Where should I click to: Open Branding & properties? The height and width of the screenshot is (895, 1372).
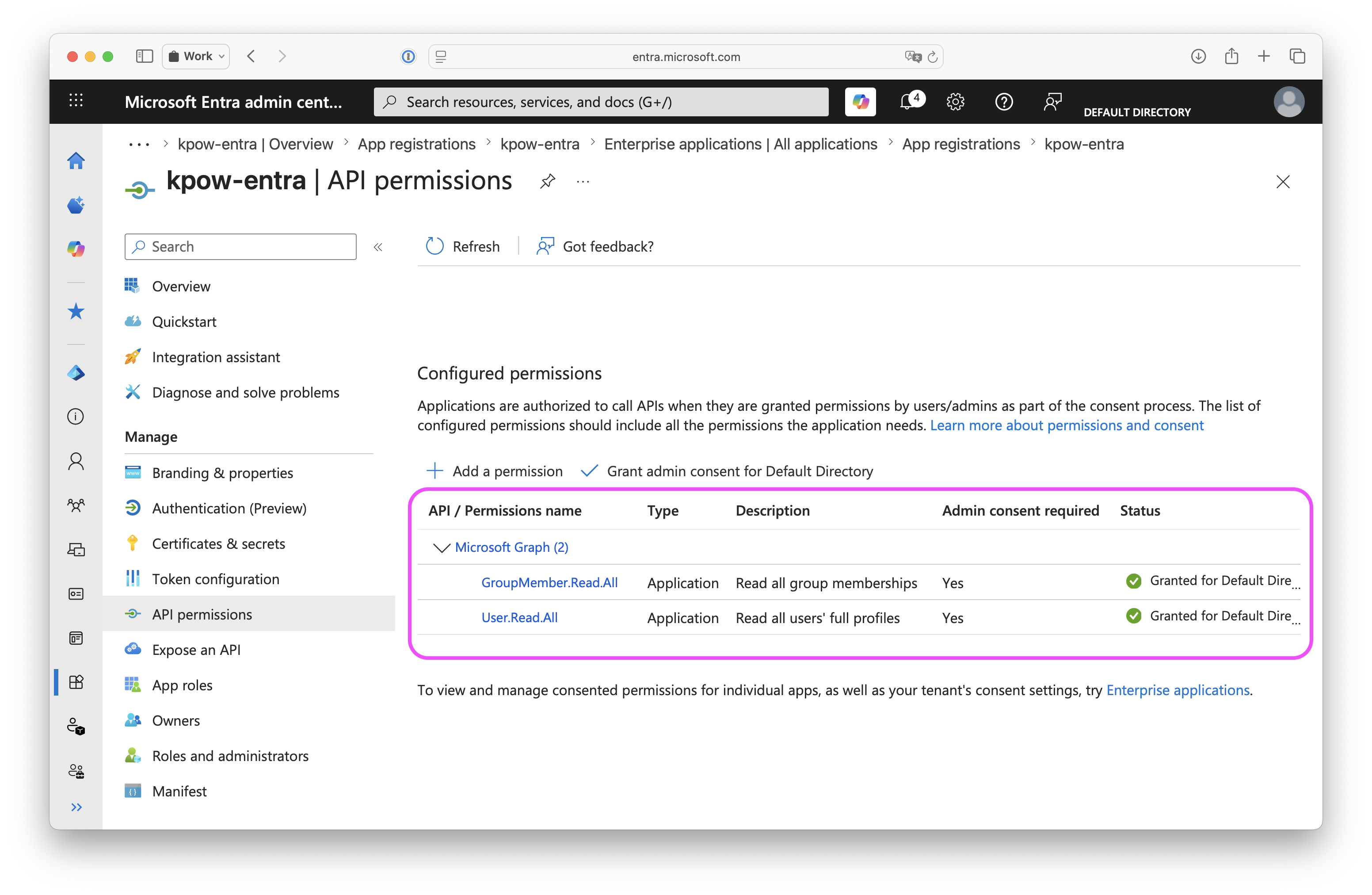[x=222, y=473]
